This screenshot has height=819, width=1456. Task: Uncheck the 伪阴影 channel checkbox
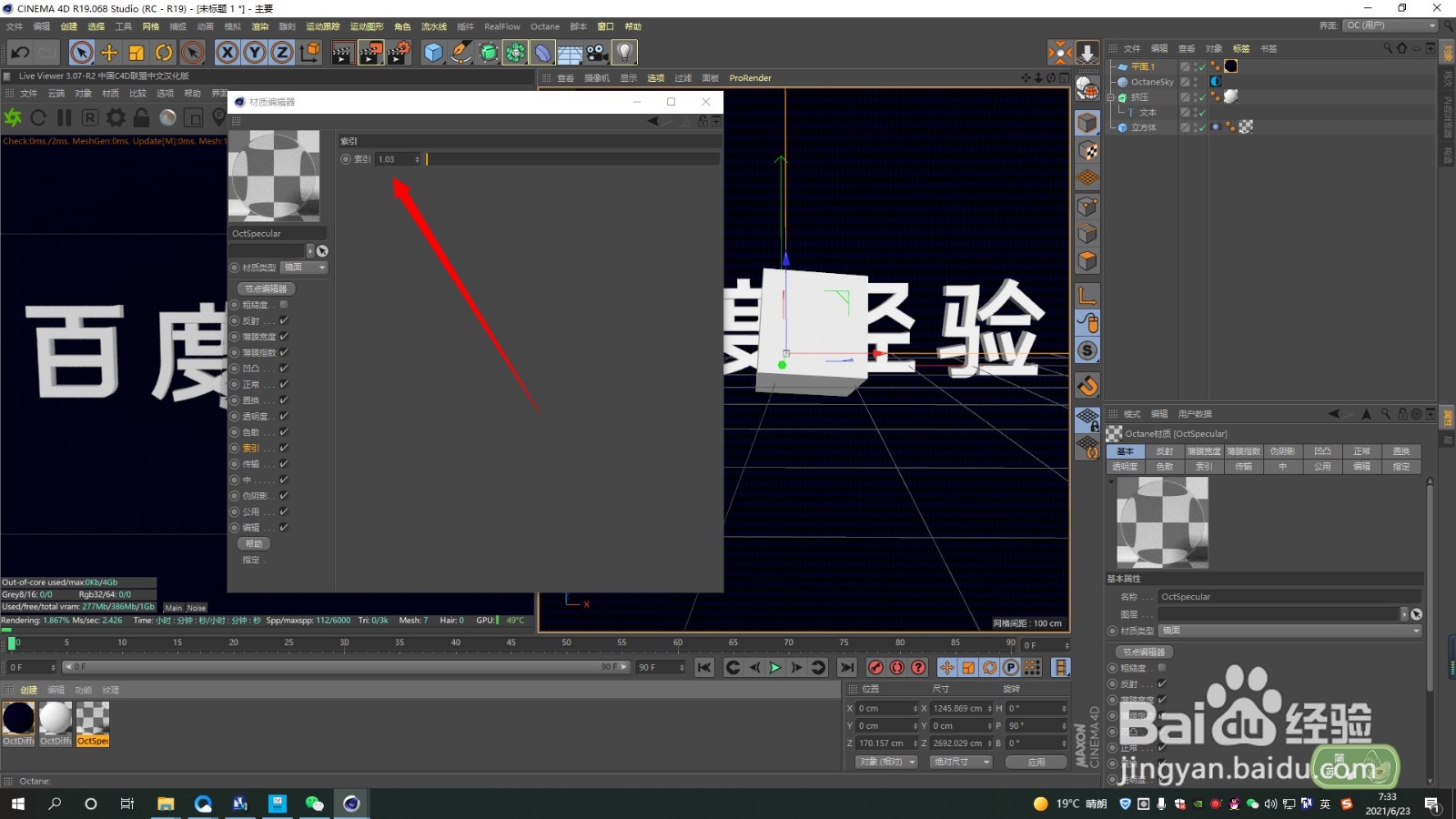[284, 496]
